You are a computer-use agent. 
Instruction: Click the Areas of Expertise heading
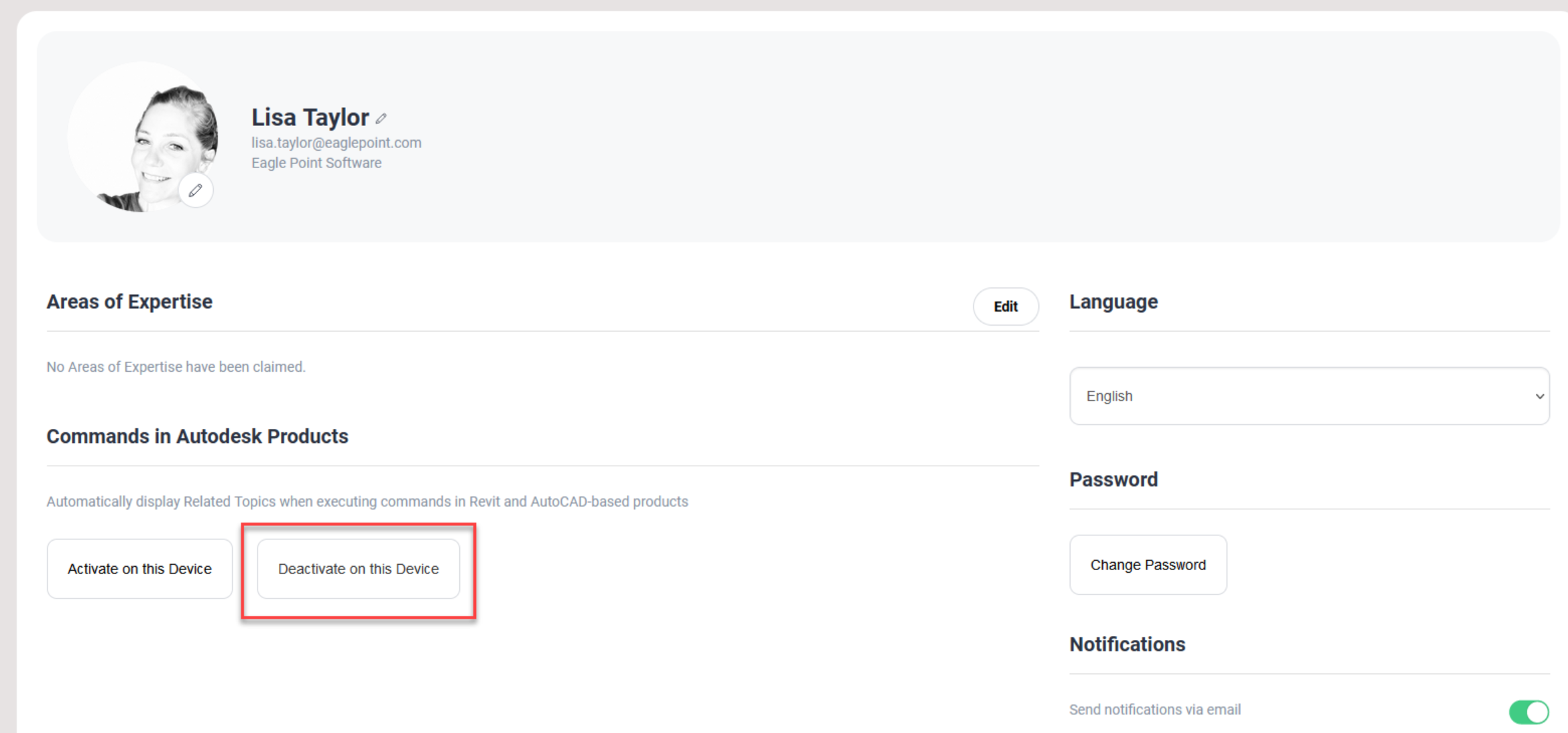pyautogui.click(x=129, y=302)
